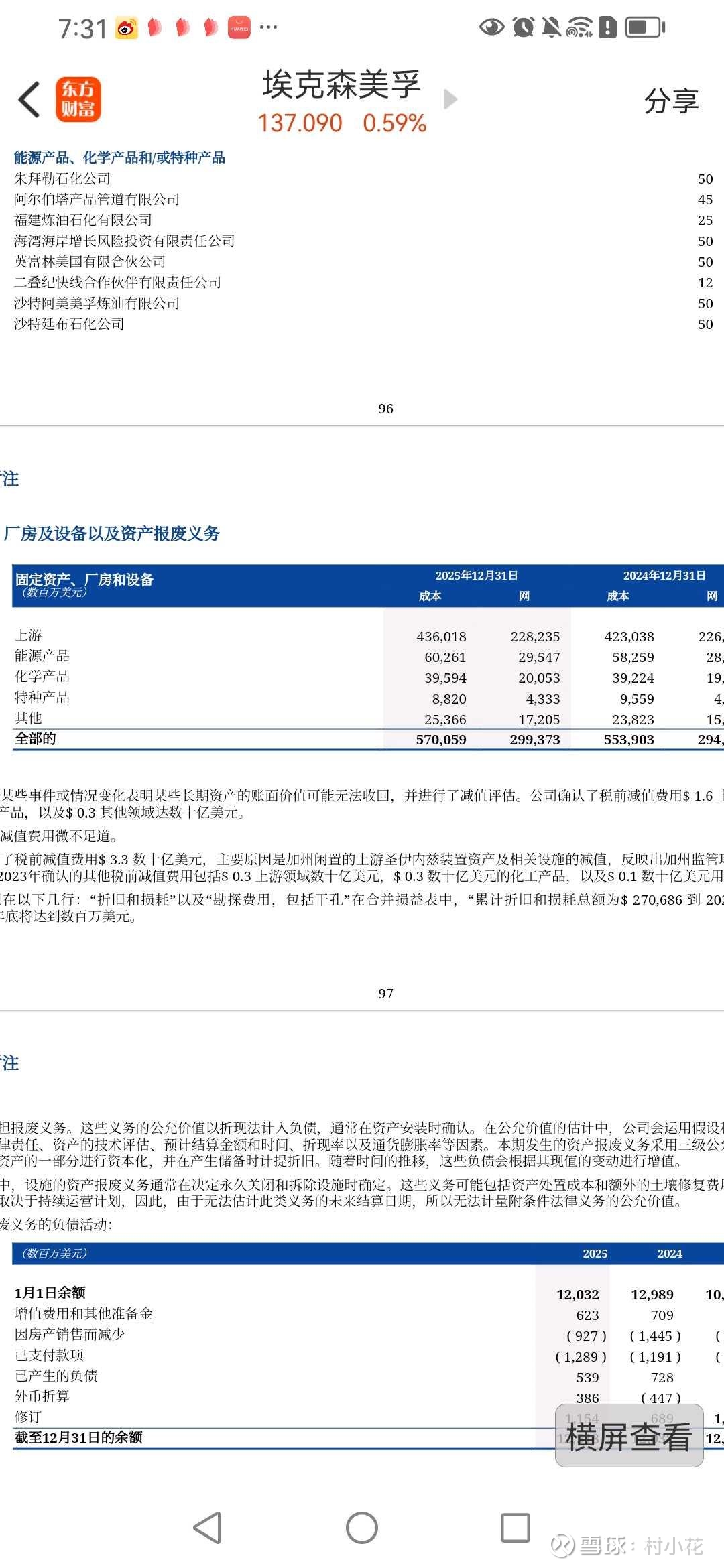Tap the heading 能源产品、化学产品和/或特种产品

click(x=119, y=157)
